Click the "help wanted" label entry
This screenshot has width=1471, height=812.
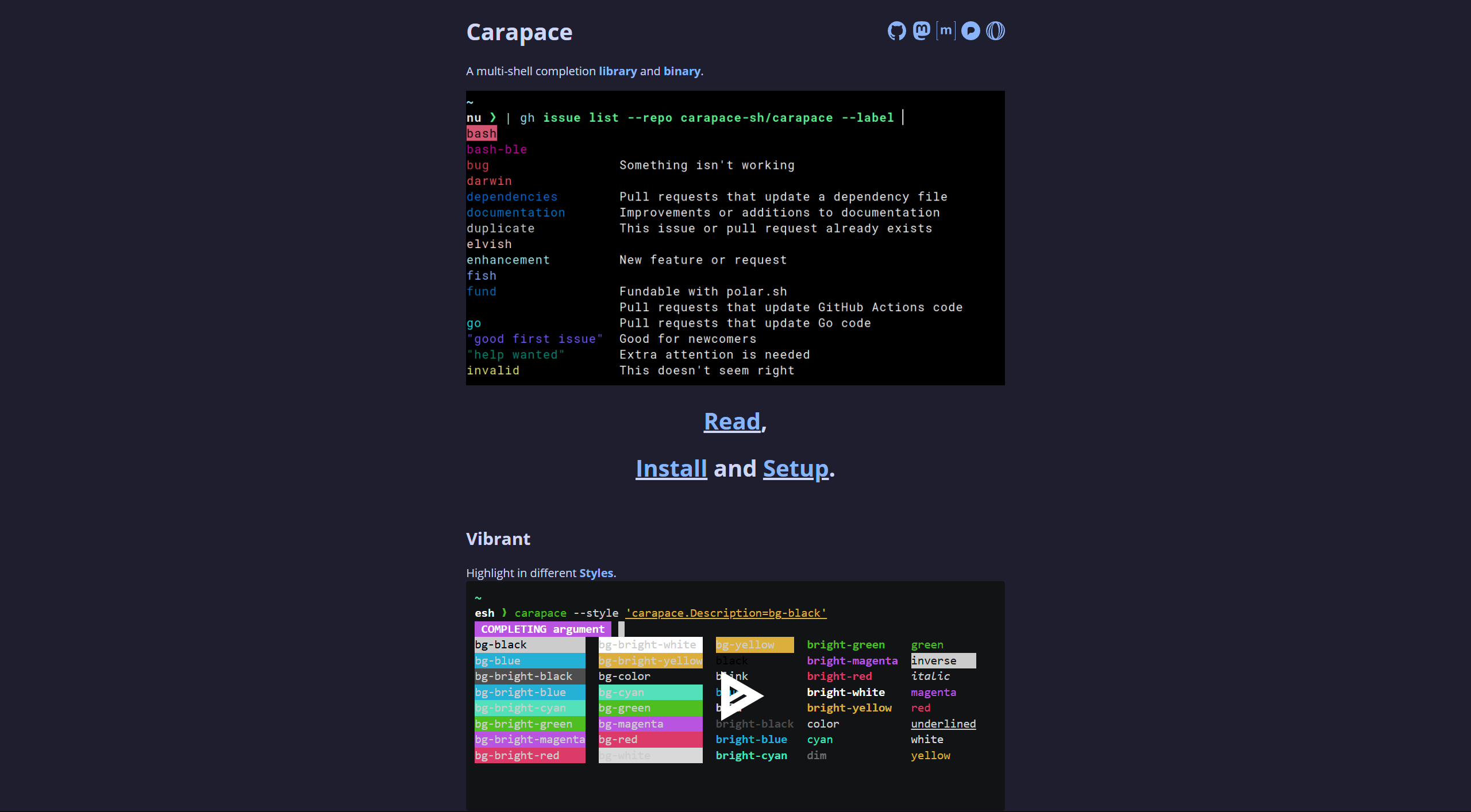[515, 355]
